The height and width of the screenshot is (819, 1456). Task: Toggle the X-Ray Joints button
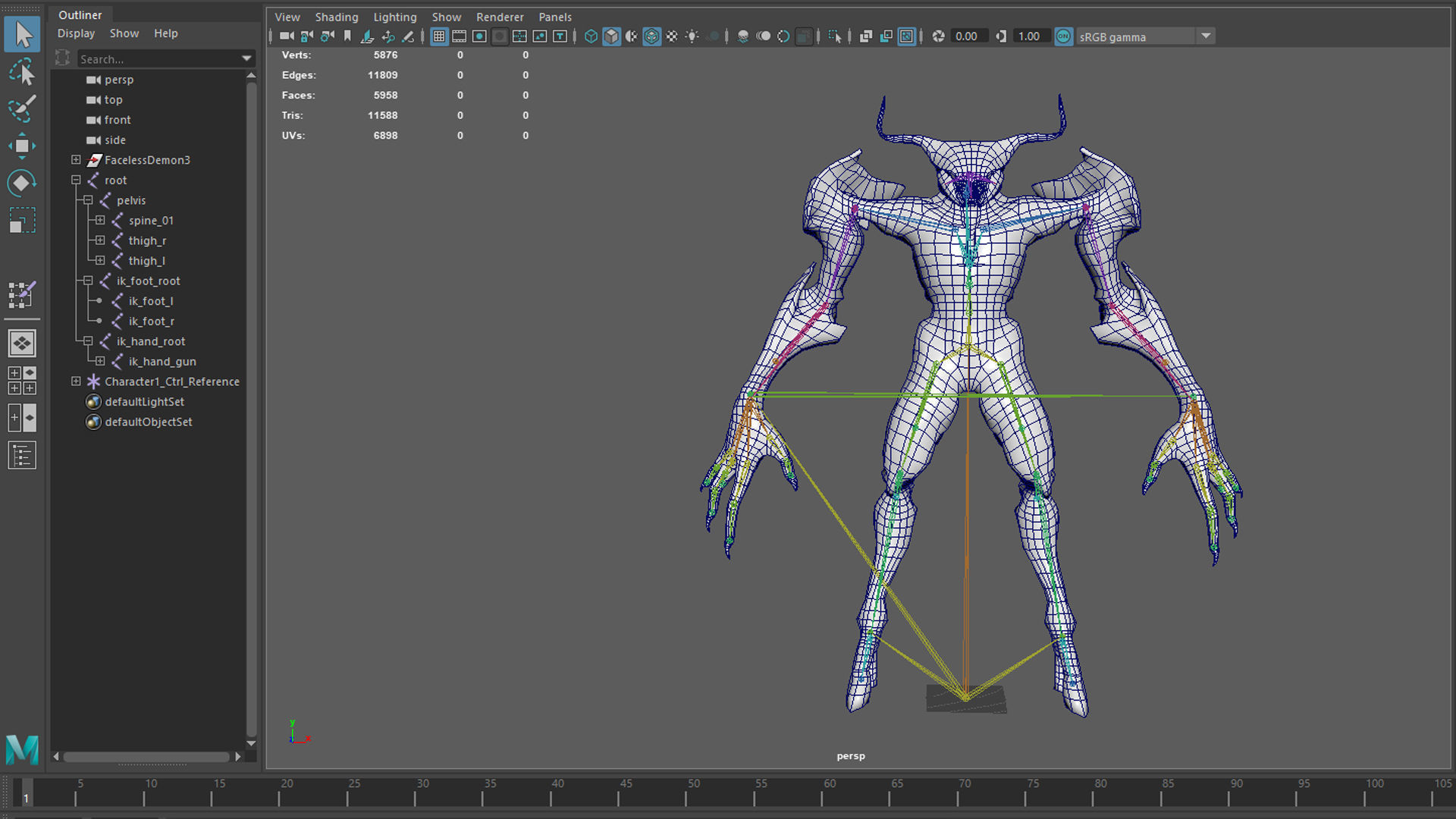tap(906, 36)
